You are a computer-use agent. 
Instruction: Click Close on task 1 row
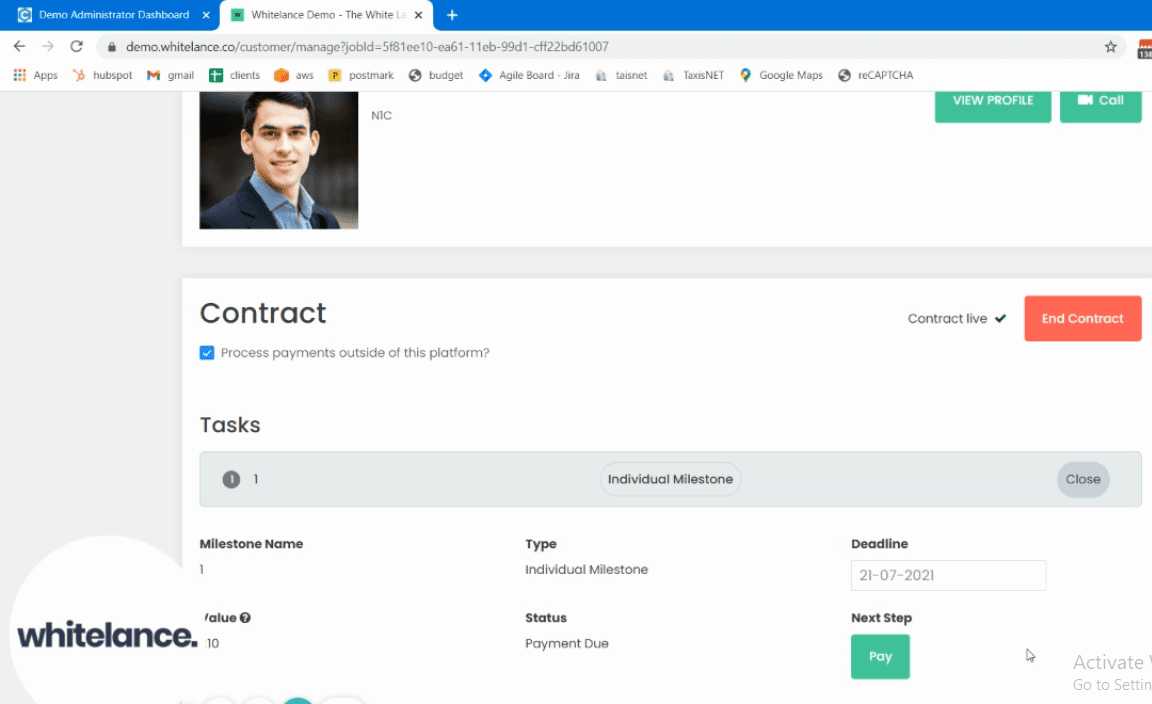pos(1083,479)
